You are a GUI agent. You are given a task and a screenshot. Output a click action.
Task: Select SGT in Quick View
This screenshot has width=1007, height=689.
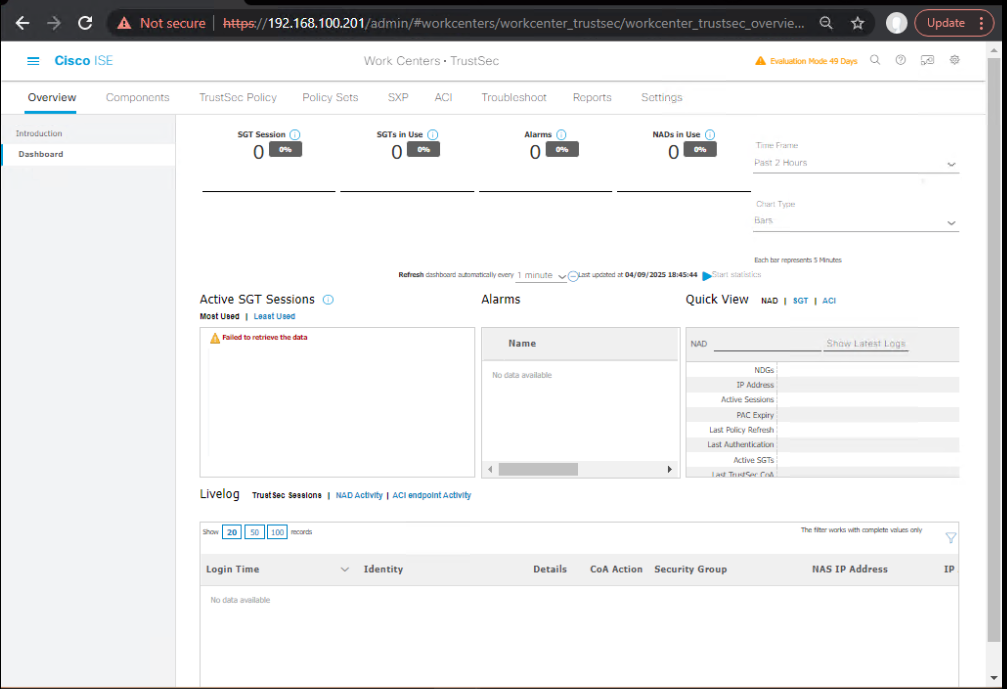point(800,301)
